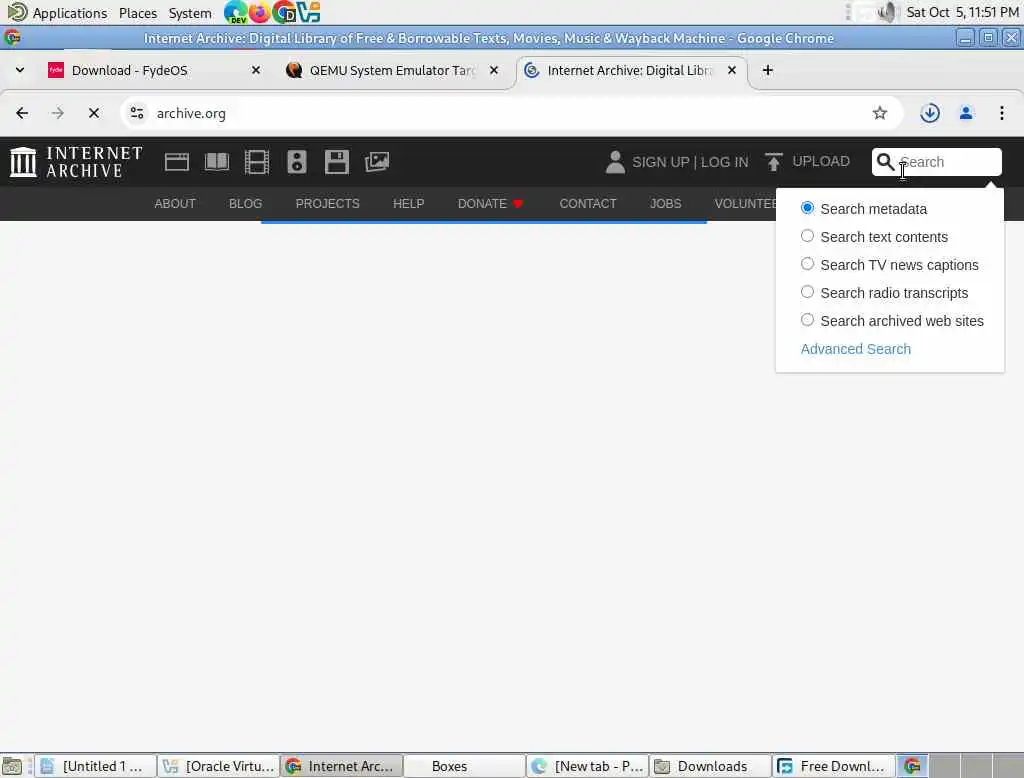1024x778 pixels.
Task: Go back to the previous page
Action: pos(22,113)
